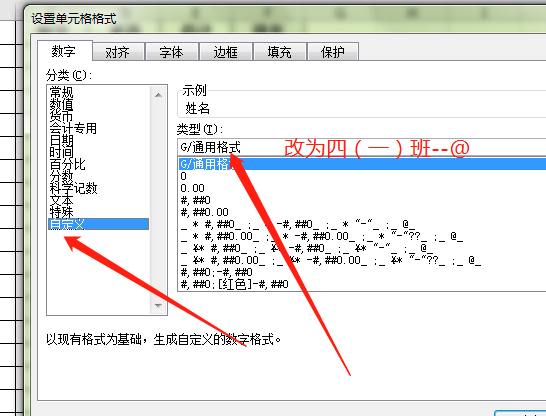Viewport: 546px width, 416px height.
Task: Select accounting format _ * #,##0_ without decimals
Action: tap(362, 224)
